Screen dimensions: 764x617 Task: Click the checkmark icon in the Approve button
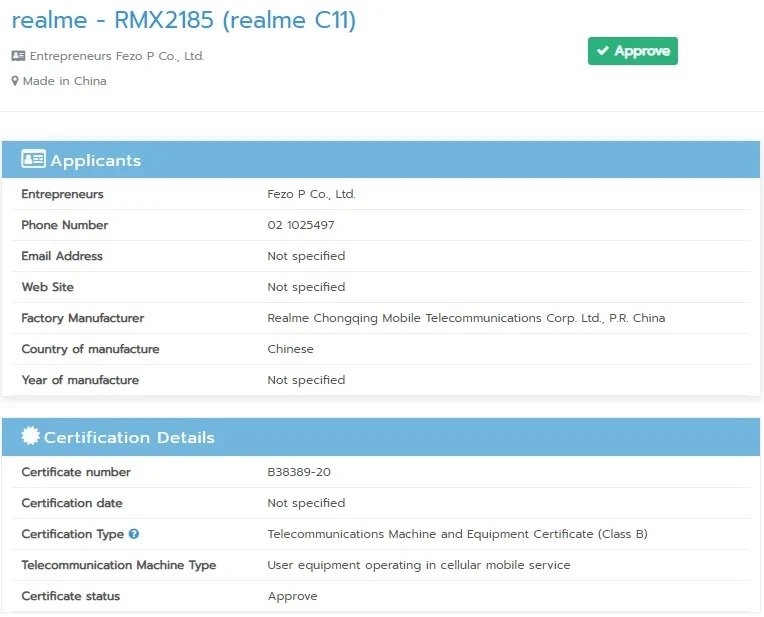coord(603,50)
